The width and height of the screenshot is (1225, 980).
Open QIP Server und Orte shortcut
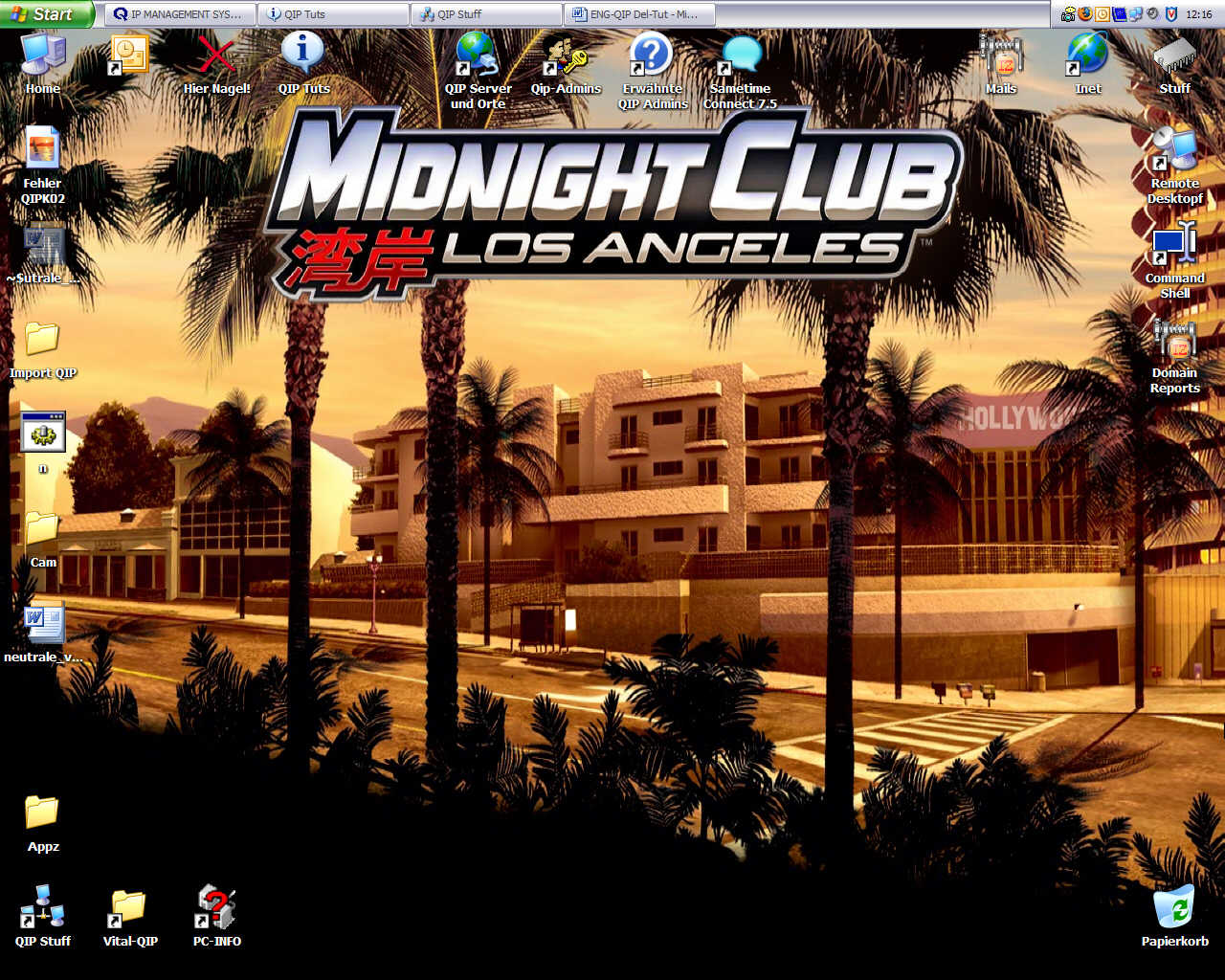point(478,72)
